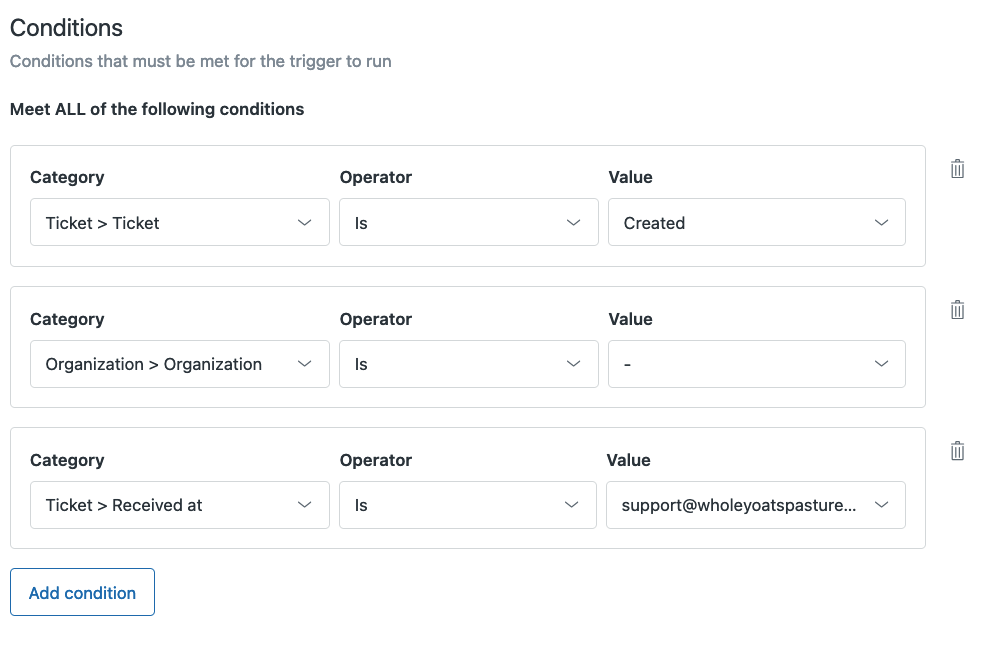The image size is (984, 668).
Task: Open the Organization > Organization category dropdown
Action: 180,364
